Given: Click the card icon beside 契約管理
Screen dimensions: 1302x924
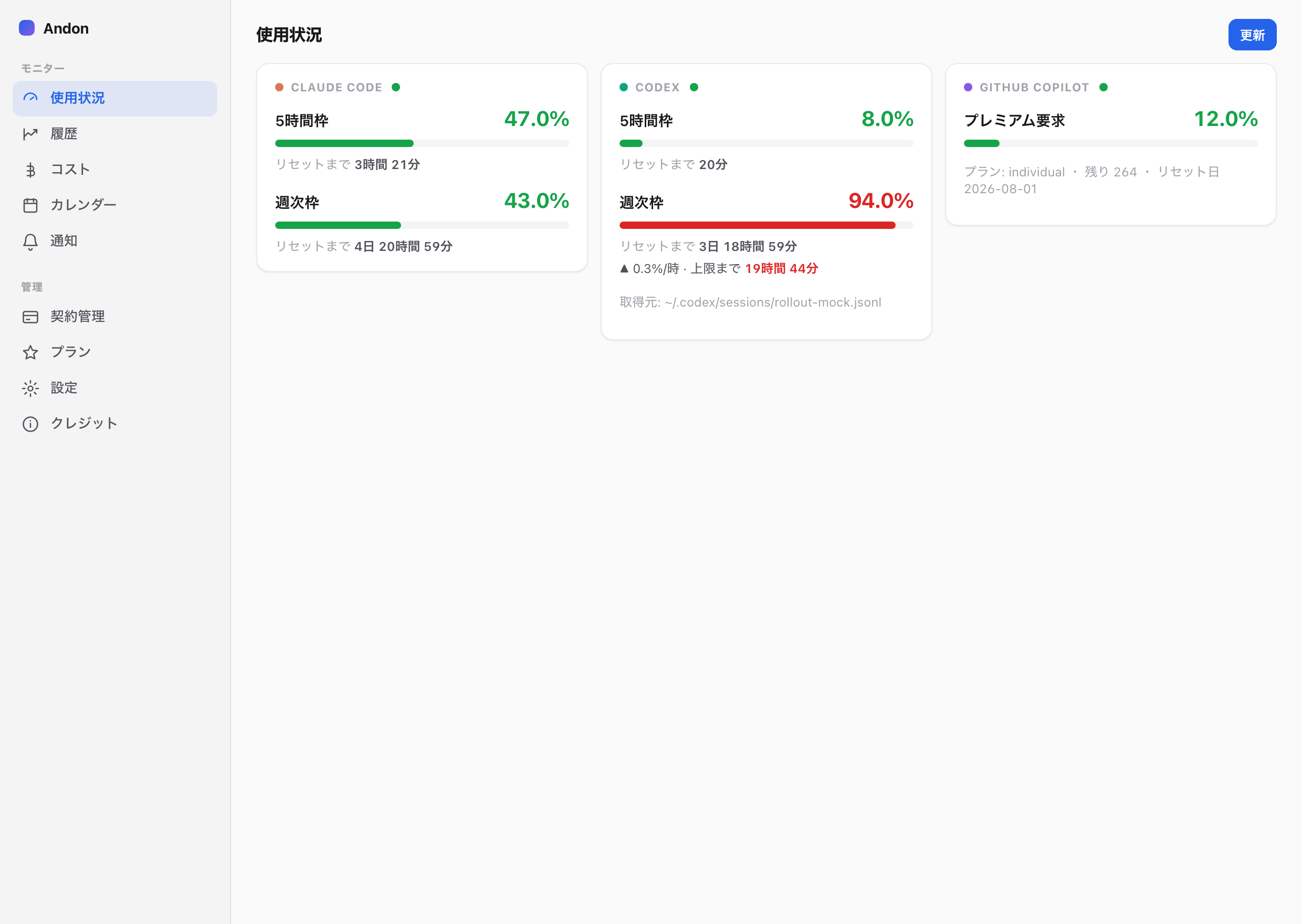Looking at the screenshot, I should click(30, 317).
